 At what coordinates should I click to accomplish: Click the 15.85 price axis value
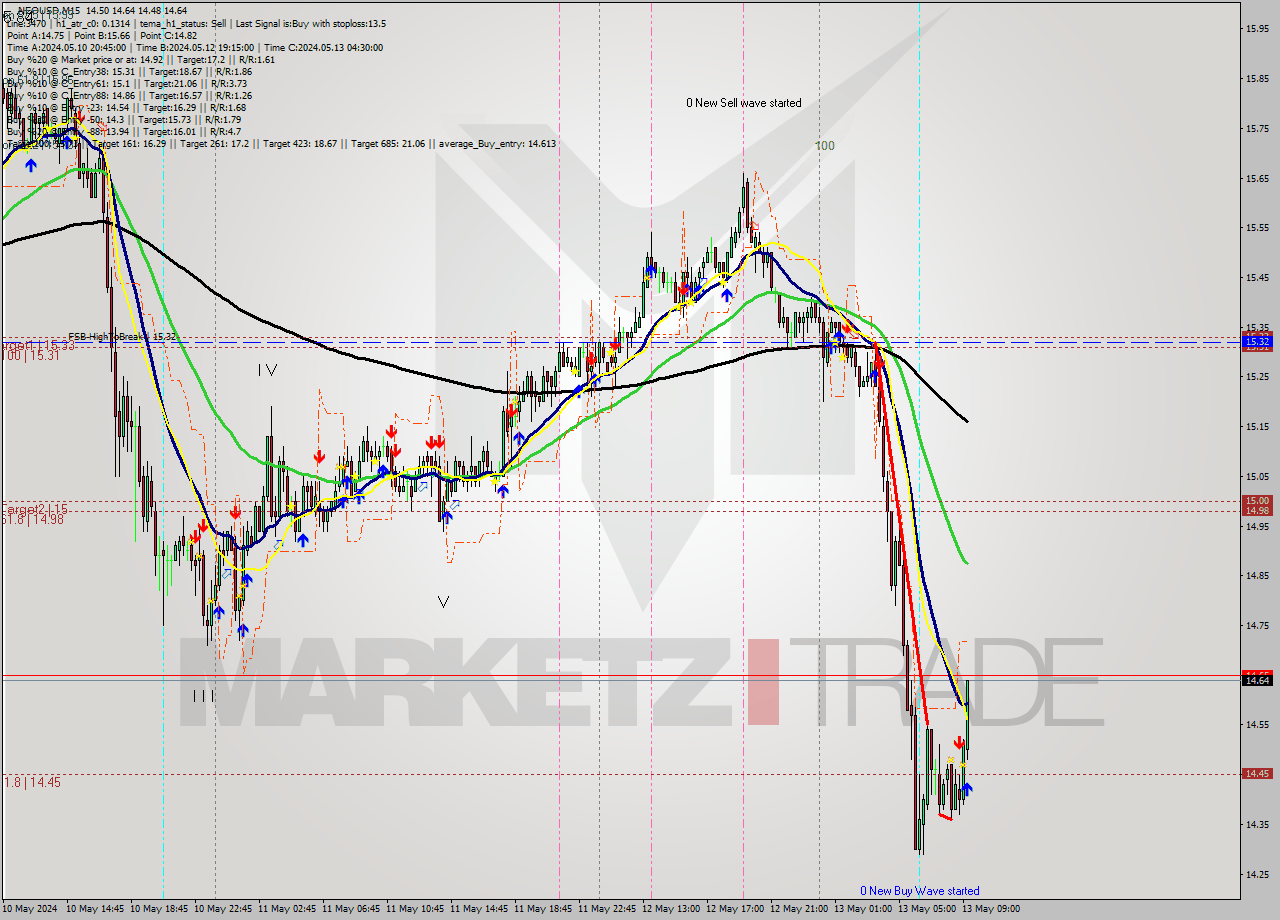point(1257,78)
